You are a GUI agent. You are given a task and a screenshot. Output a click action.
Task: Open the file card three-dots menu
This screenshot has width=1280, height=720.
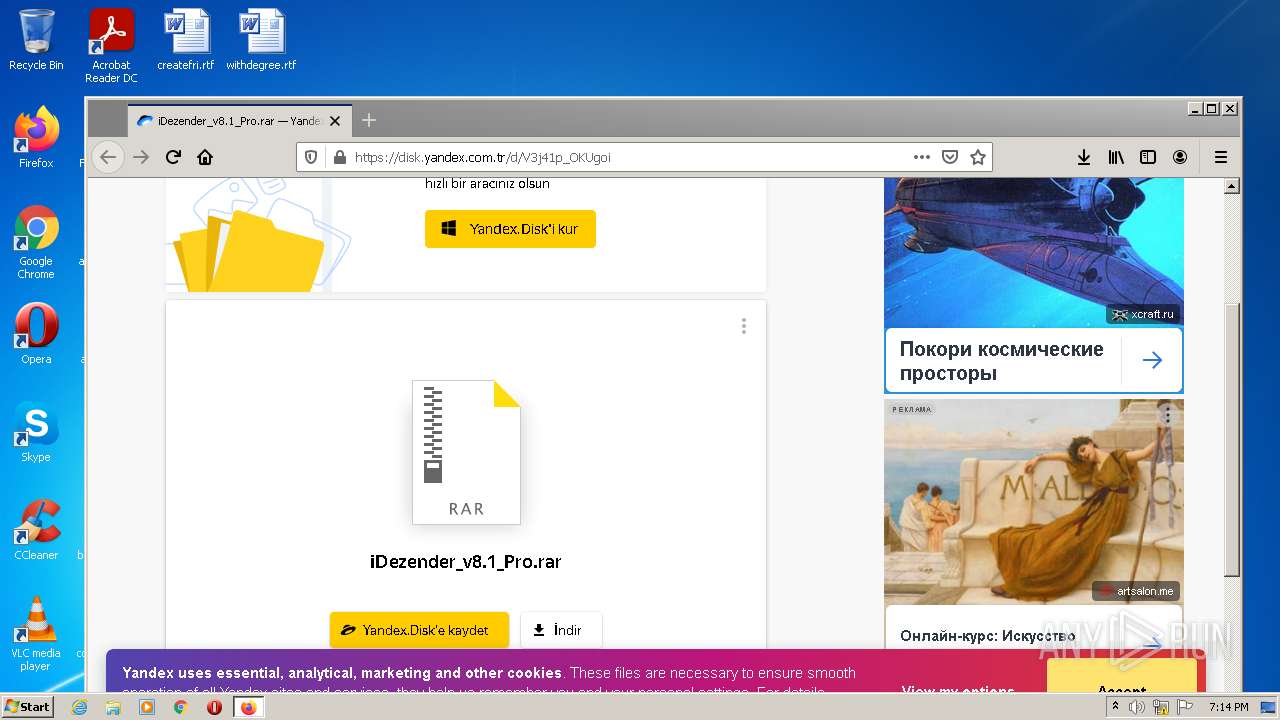(743, 326)
